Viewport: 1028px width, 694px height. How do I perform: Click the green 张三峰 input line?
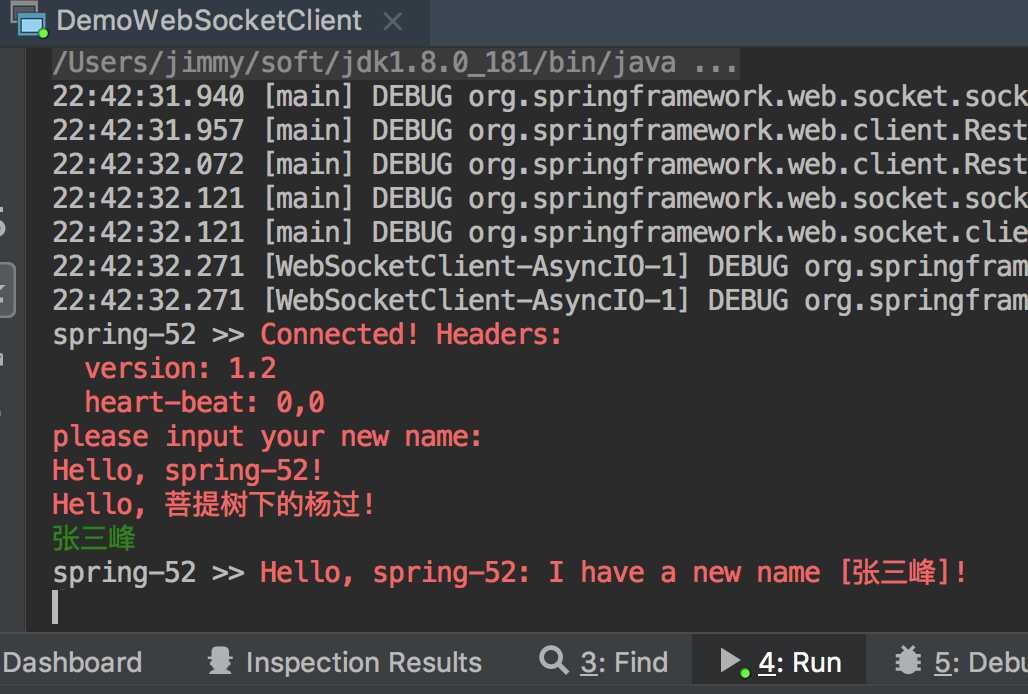[x=94, y=539]
